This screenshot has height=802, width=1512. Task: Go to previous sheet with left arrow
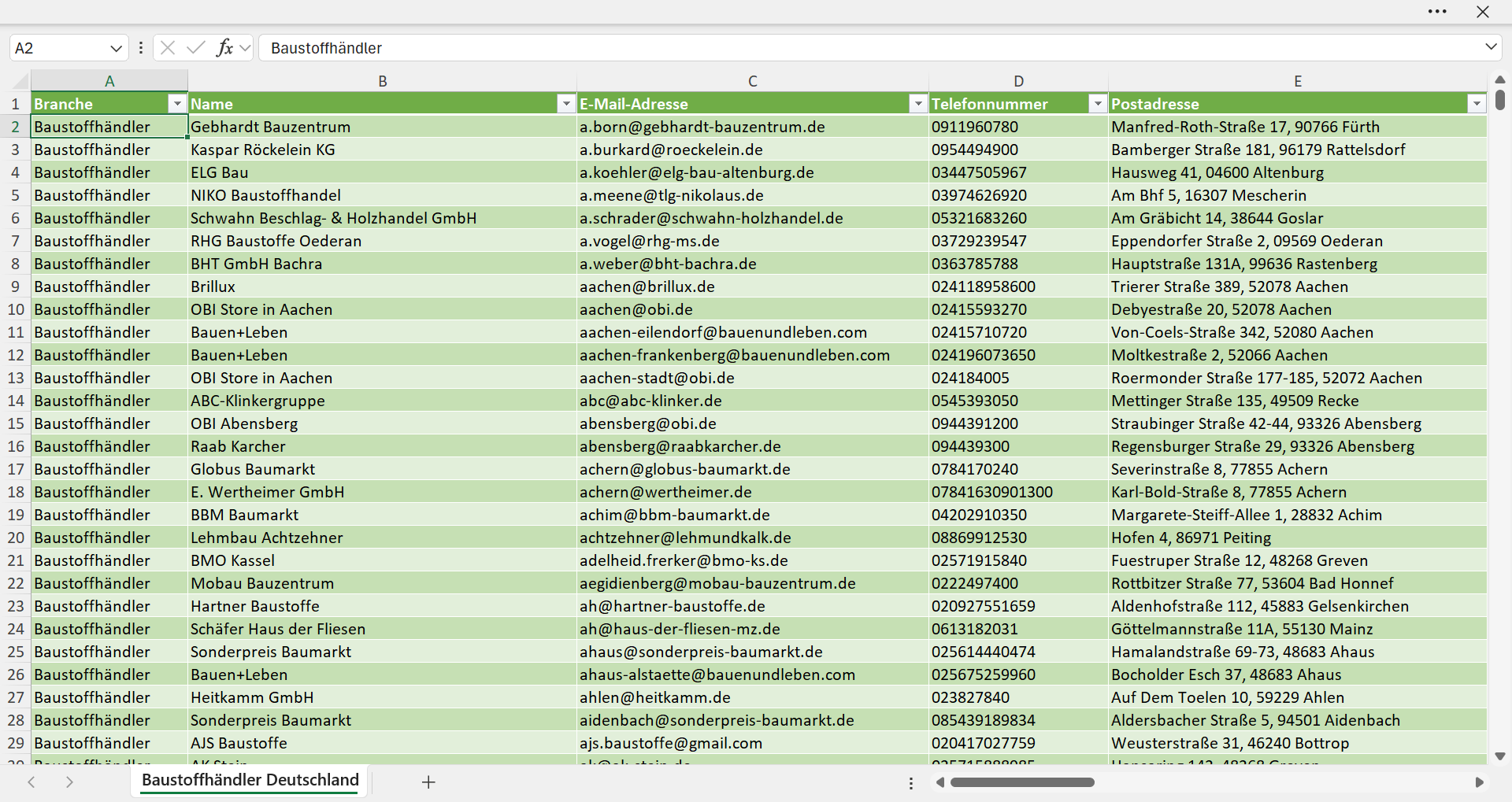[x=31, y=782]
